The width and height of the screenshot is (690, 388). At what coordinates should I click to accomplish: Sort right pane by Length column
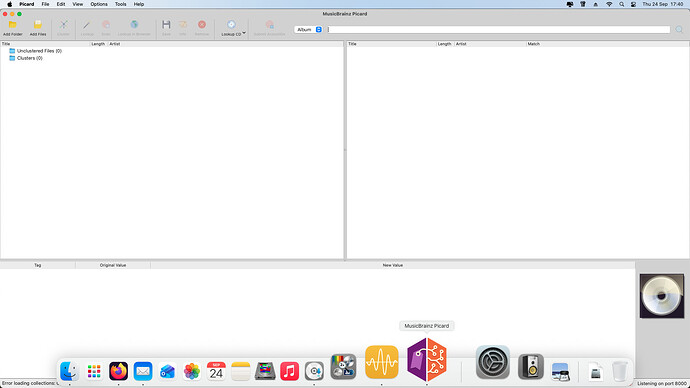444,44
